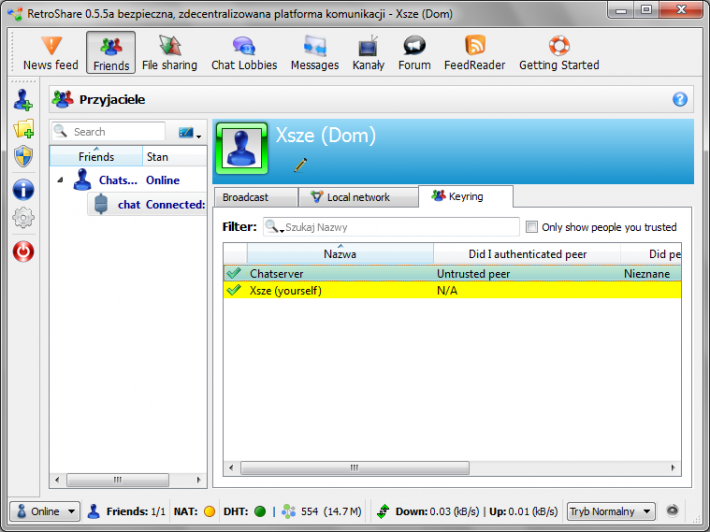Viewport: 710px width, 532px height.
Task: Select the Chatserver keyring row
Action: pos(452,273)
